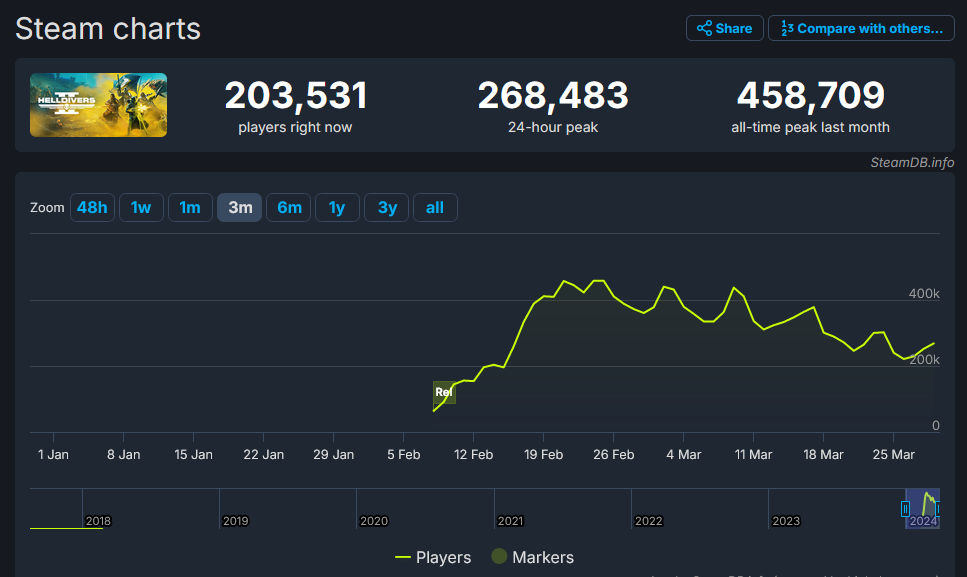Grab the left navigator range handle
This screenshot has width=967, height=577.
pos(905,509)
